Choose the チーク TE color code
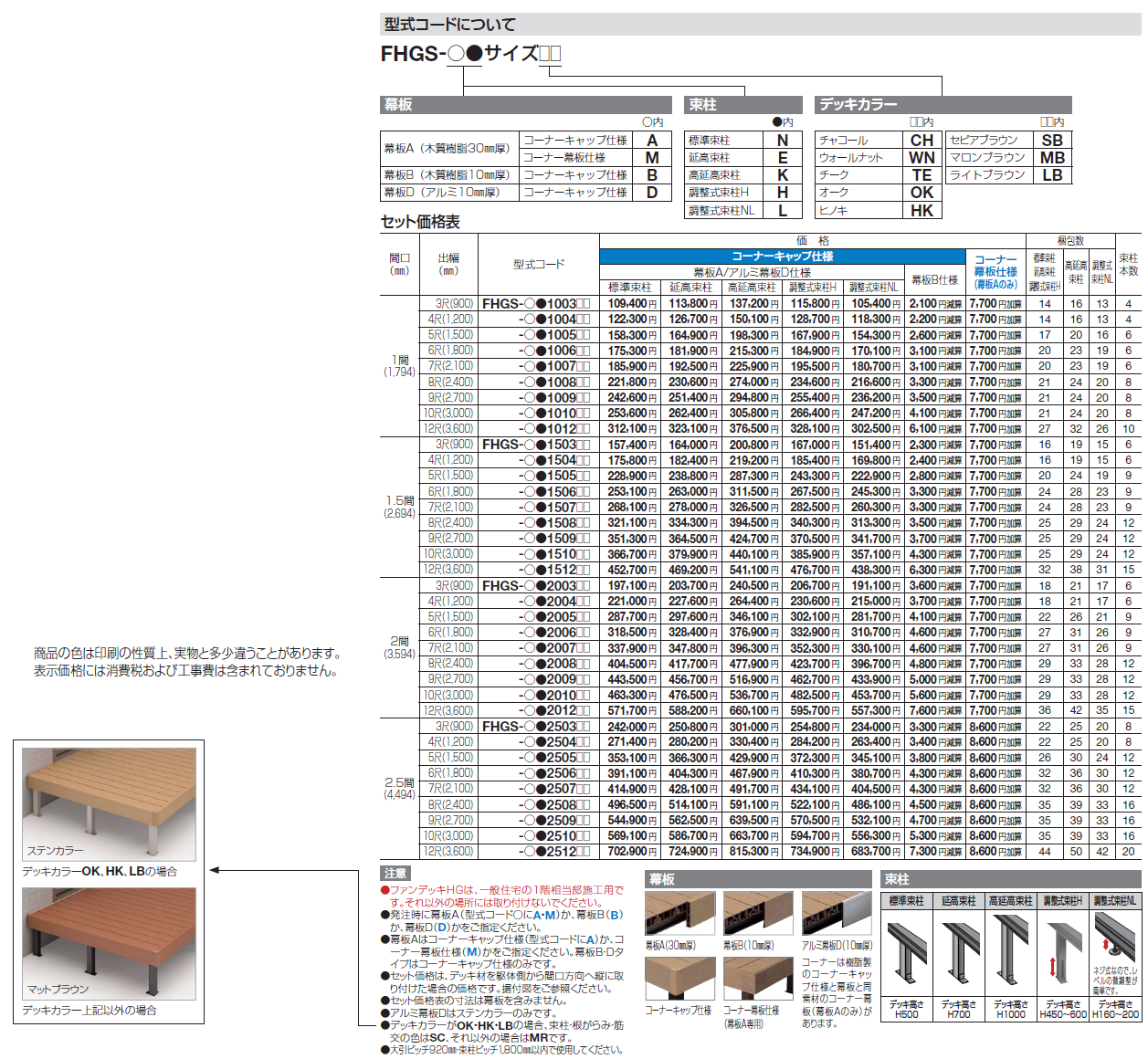The image size is (1148, 1059). (922, 175)
